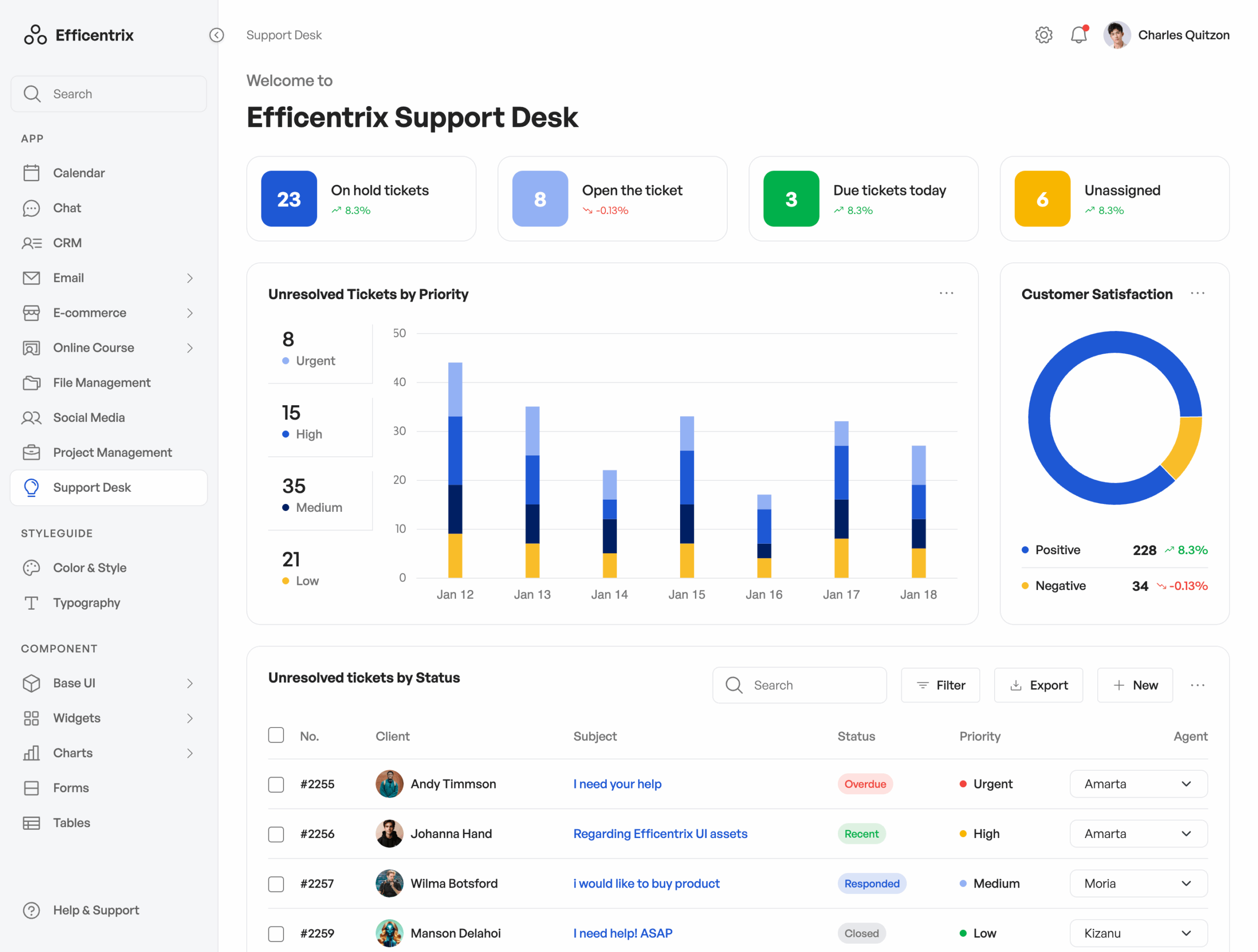Open Color & Style palette icon
This screenshot has width=1258, height=952.
tap(31, 568)
